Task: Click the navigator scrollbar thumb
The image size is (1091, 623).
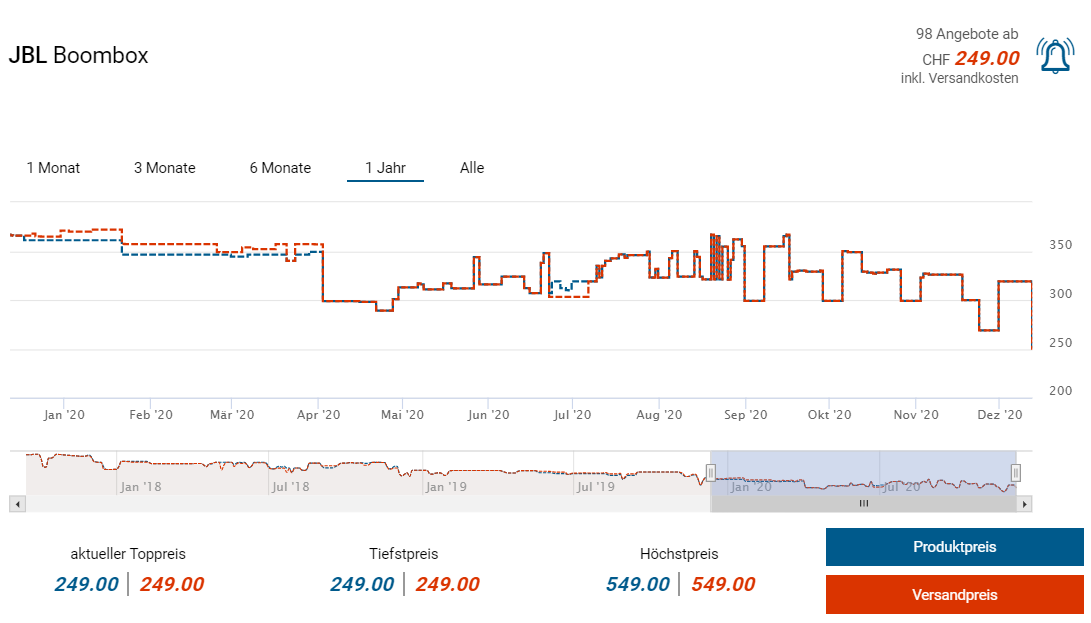Action: pyautogui.click(x=863, y=504)
